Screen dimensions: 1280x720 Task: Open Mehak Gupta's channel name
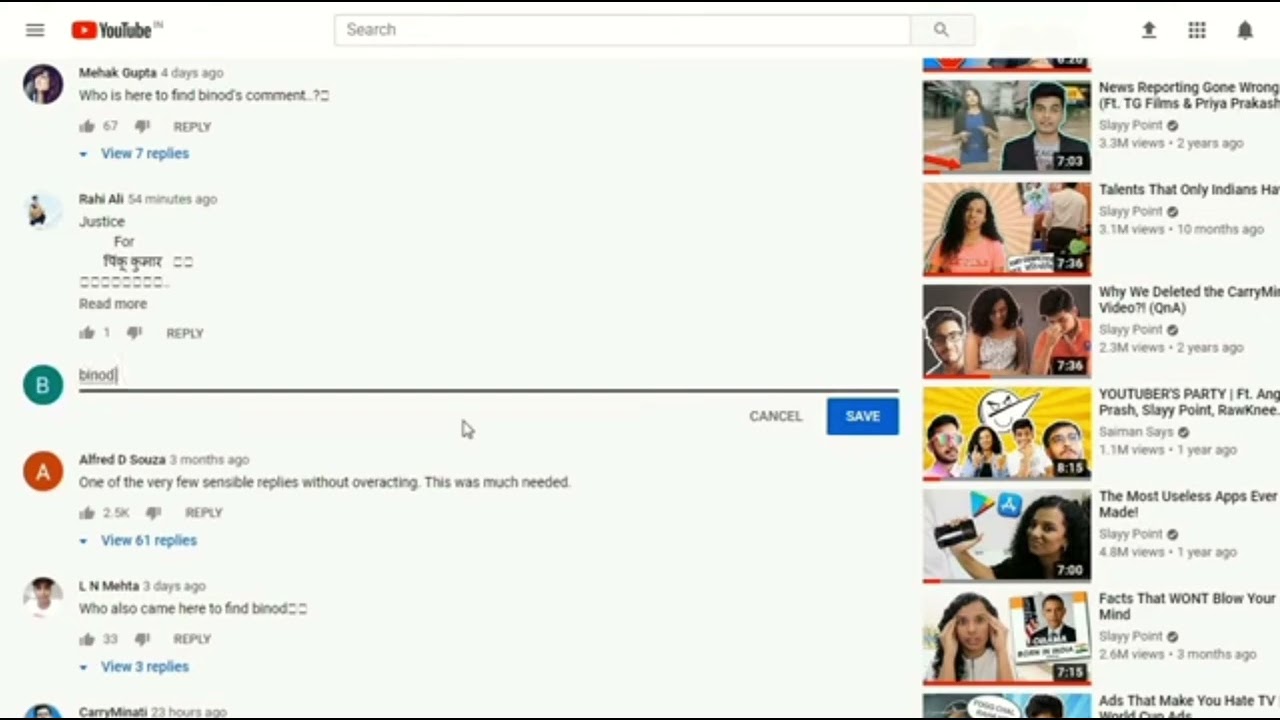tap(118, 73)
